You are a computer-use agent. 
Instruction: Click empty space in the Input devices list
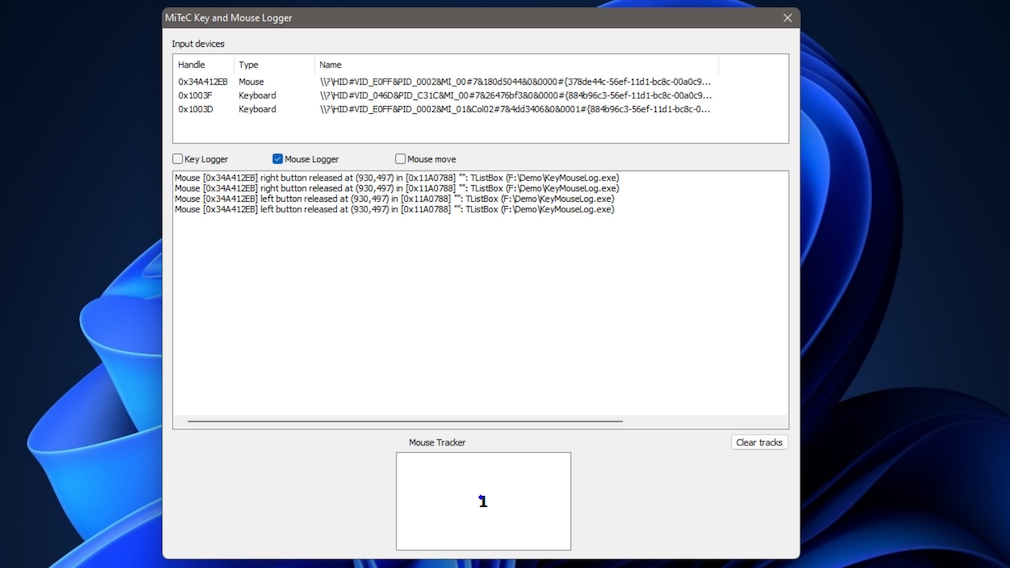(x=480, y=130)
